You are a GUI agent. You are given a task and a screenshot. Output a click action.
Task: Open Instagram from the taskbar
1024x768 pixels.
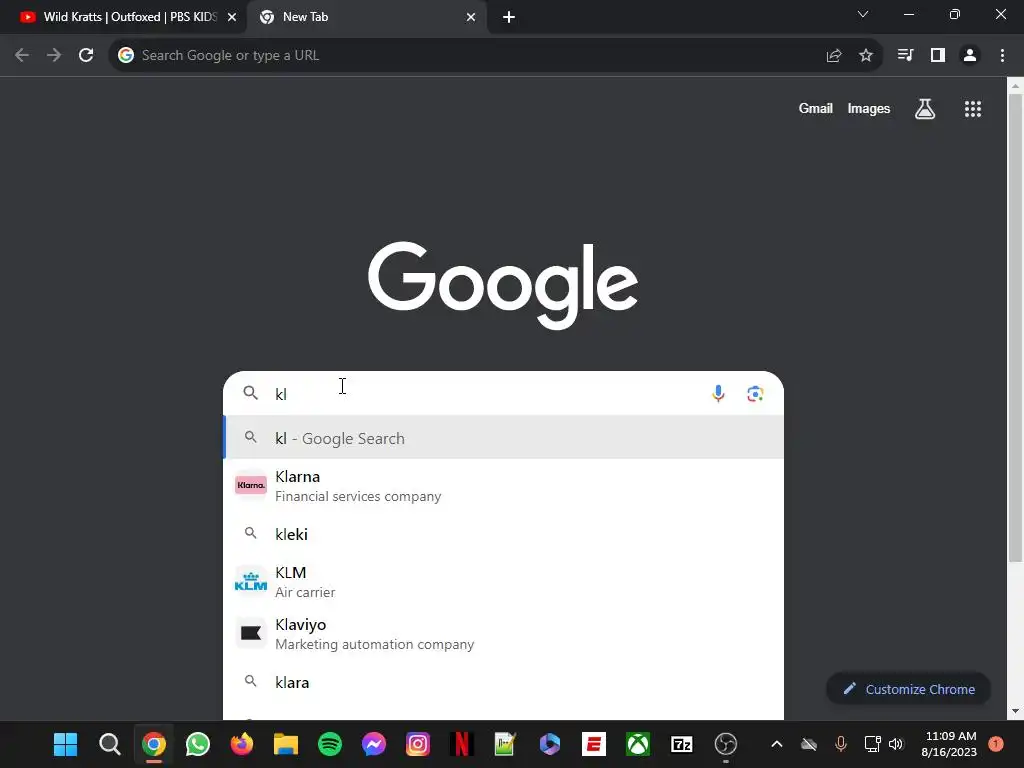(418, 744)
